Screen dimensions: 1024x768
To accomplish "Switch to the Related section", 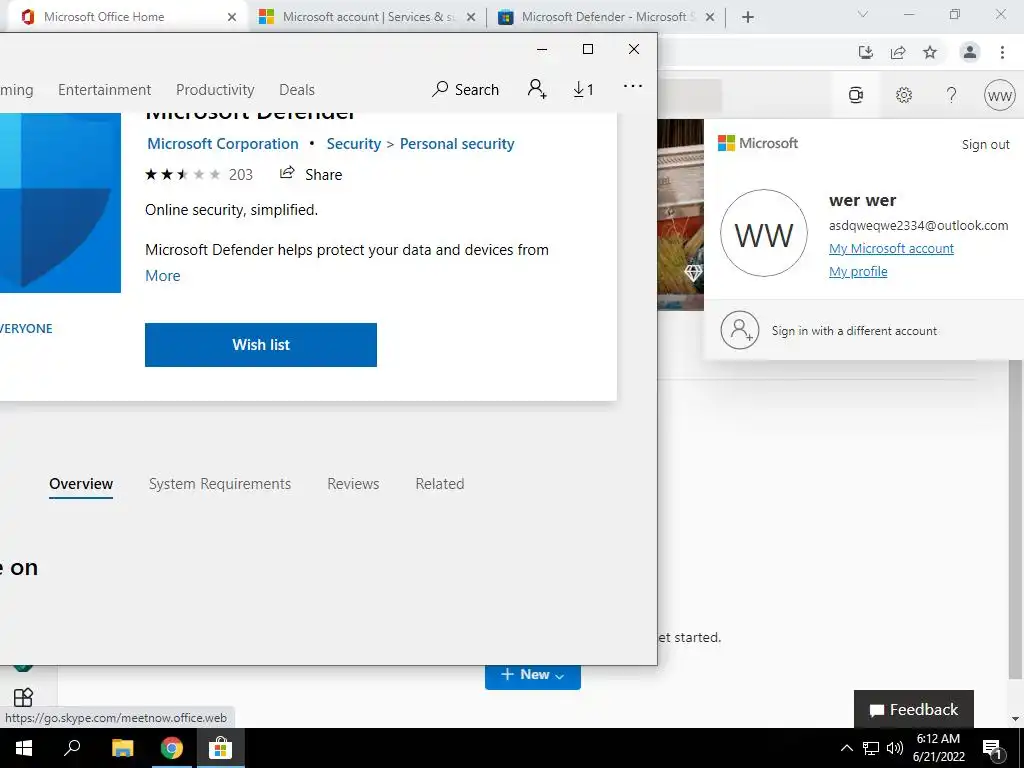I will click(440, 484).
